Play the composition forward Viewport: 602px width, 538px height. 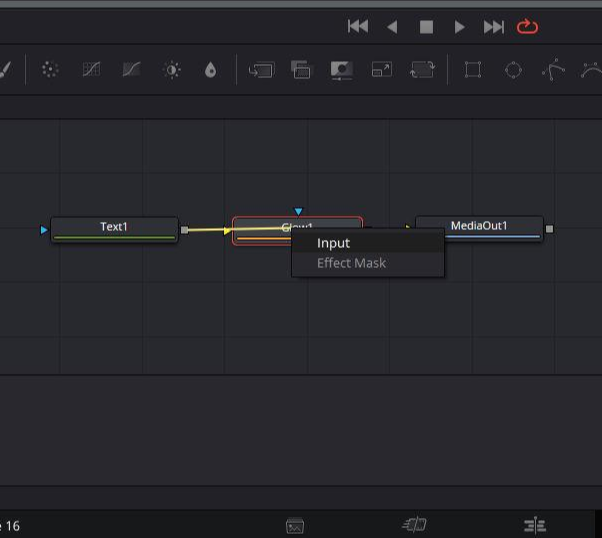(x=460, y=27)
